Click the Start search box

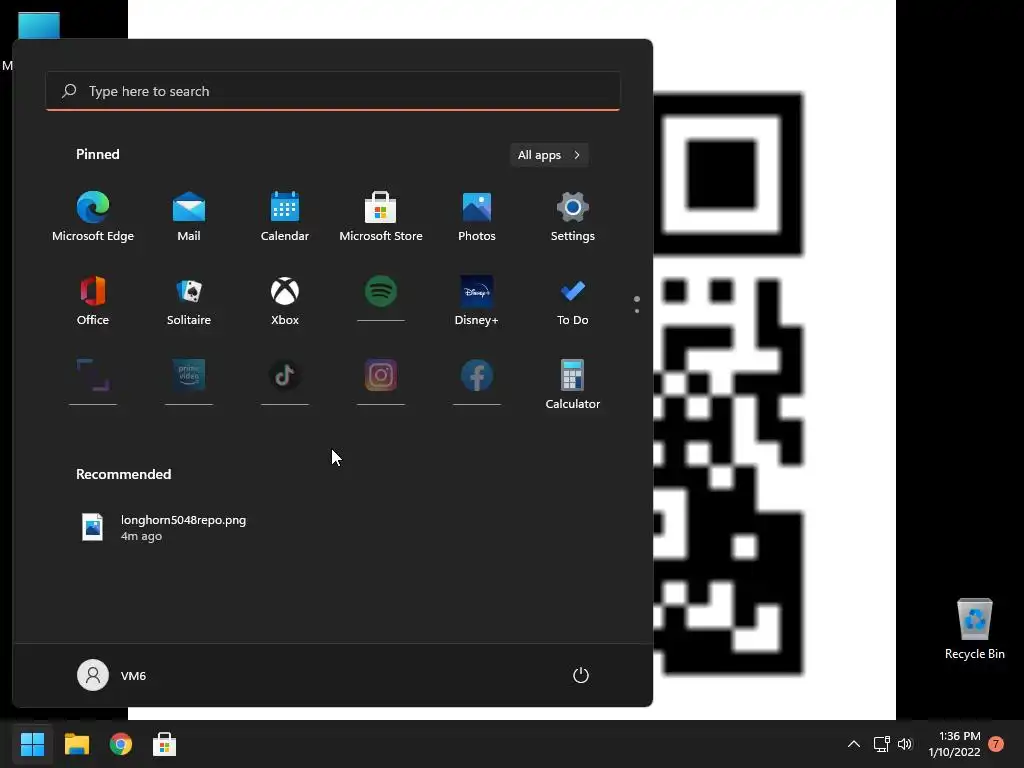pyautogui.click(x=333, y=91)
